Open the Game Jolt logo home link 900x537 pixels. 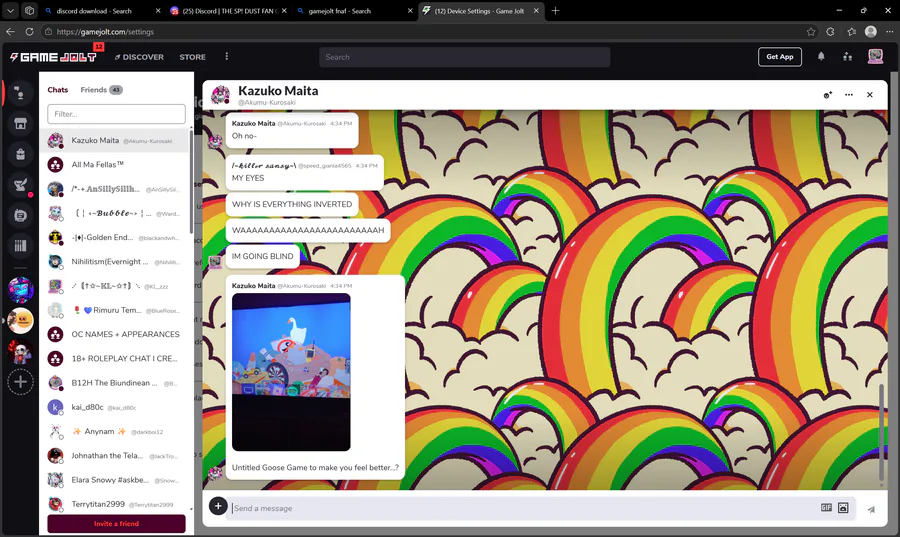[53, 57]
